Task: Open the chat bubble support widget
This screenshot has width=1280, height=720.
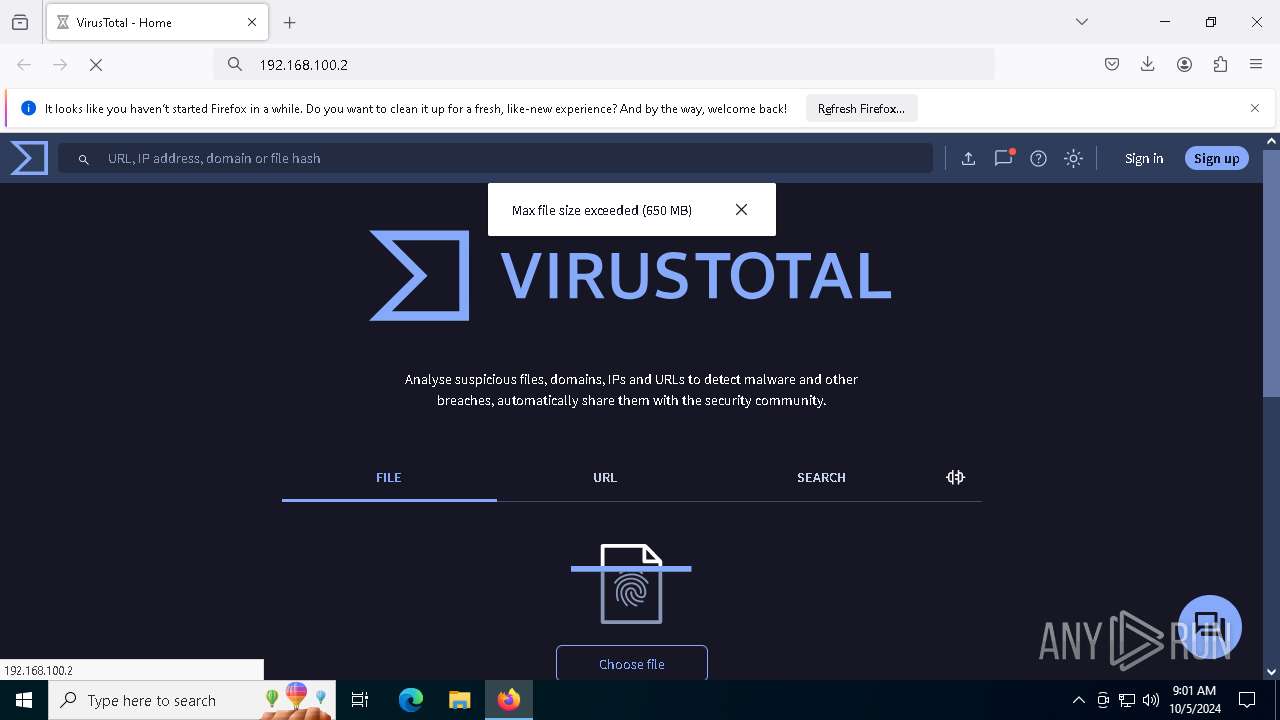Action: coord(1209,627)
